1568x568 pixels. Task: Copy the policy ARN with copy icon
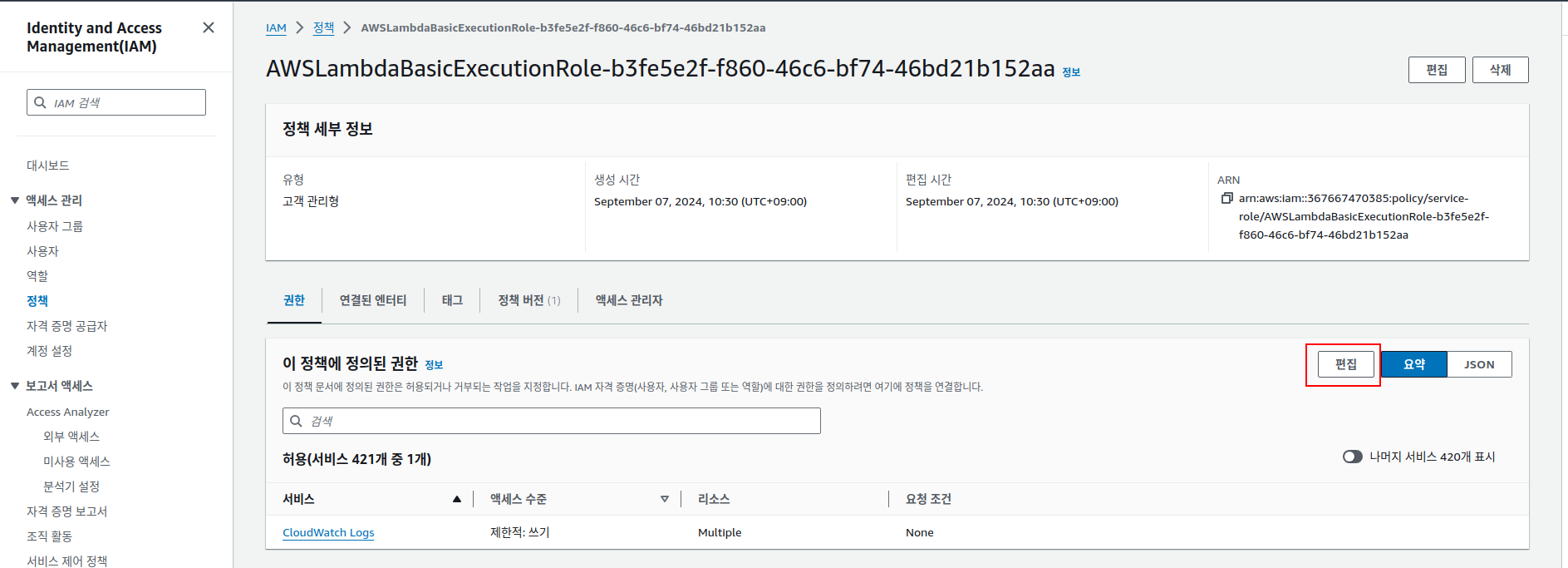[1226, 198]
